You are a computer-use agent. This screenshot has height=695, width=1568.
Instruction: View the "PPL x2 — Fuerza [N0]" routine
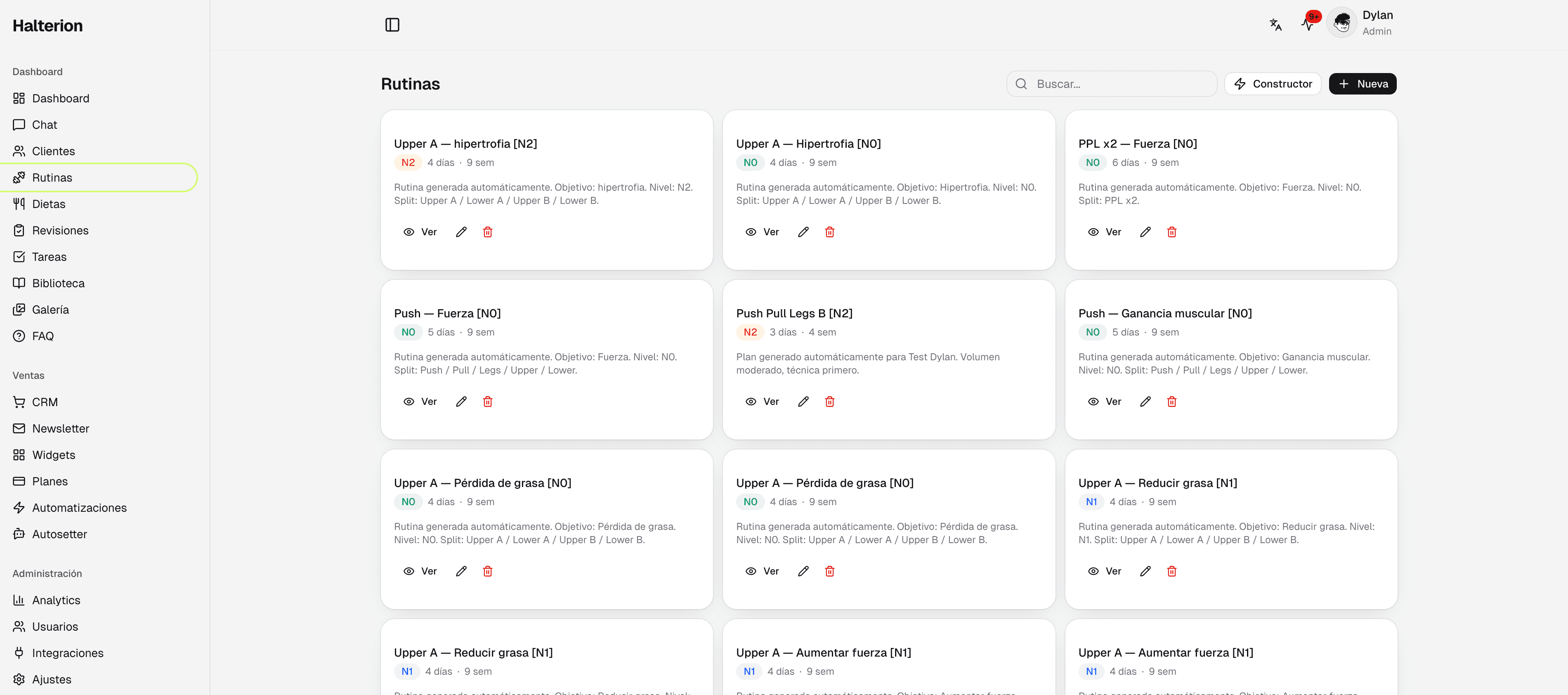pos(1104,232)
